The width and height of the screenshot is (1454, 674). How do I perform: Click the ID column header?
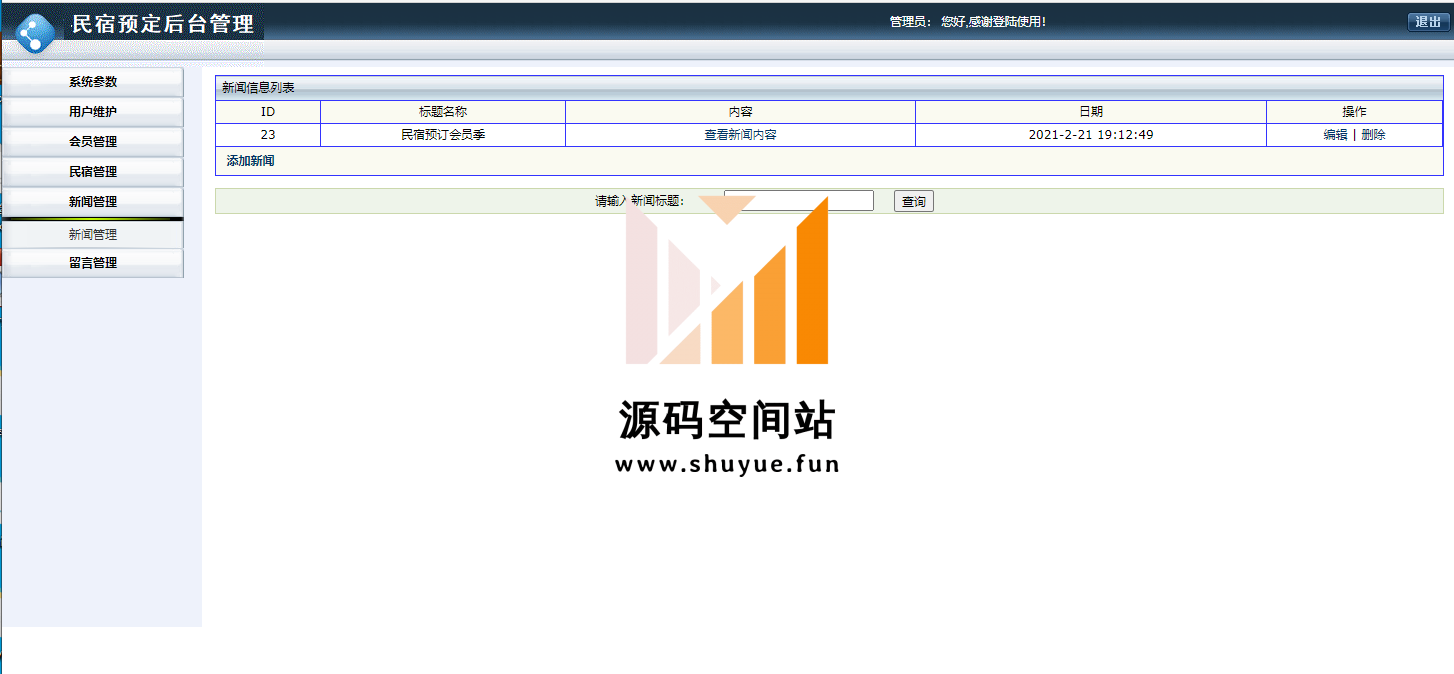click(x=268, y=112)
